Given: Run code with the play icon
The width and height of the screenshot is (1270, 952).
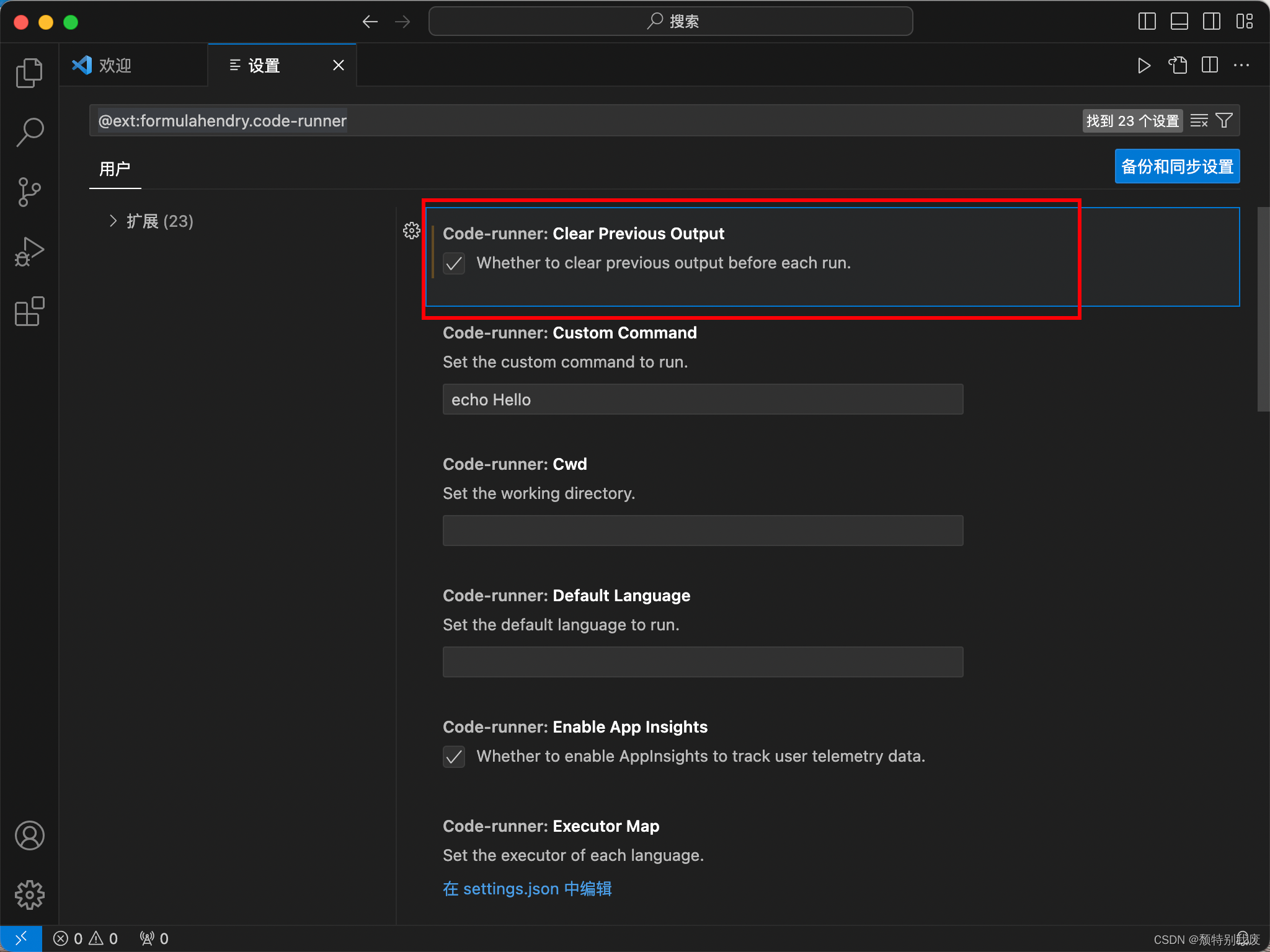Looking at the screenshot, I should (1144, 66).
